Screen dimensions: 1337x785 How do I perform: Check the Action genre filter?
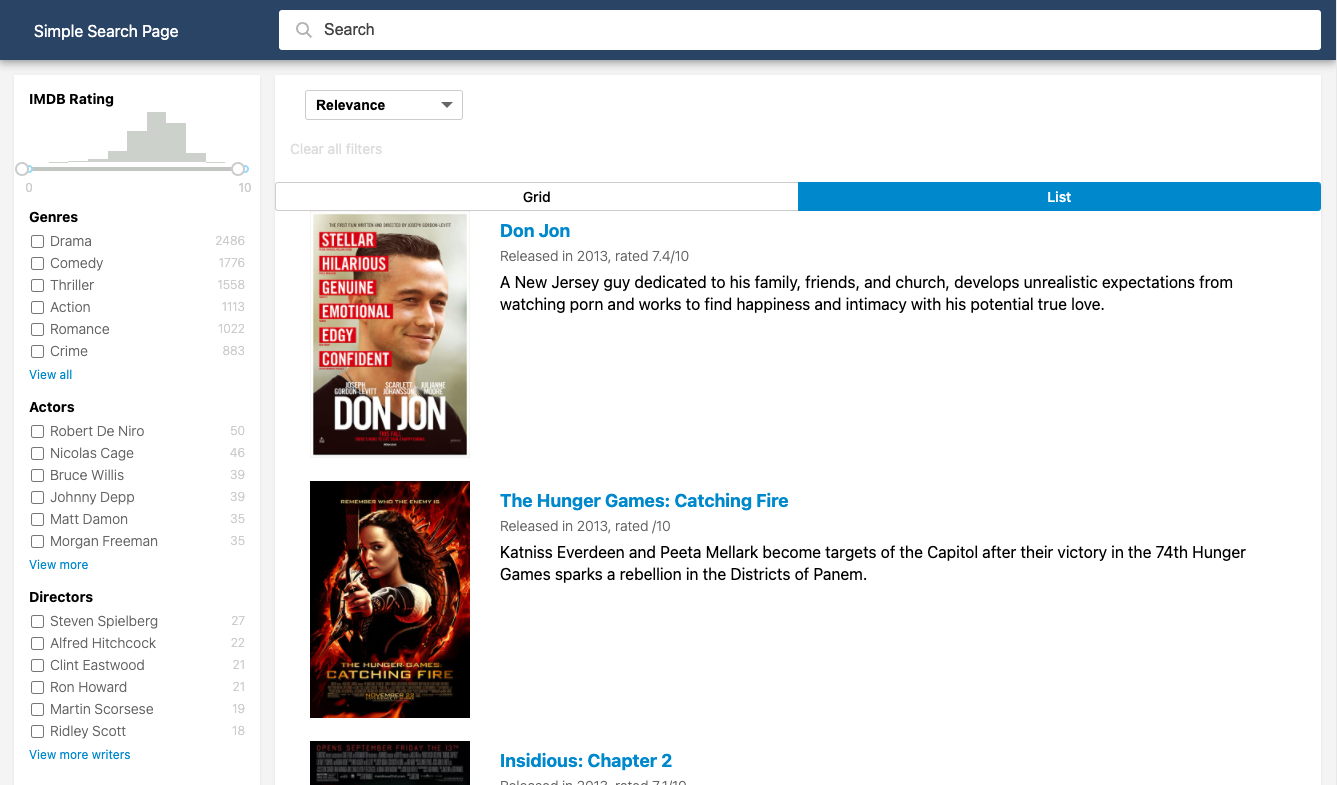37,307
